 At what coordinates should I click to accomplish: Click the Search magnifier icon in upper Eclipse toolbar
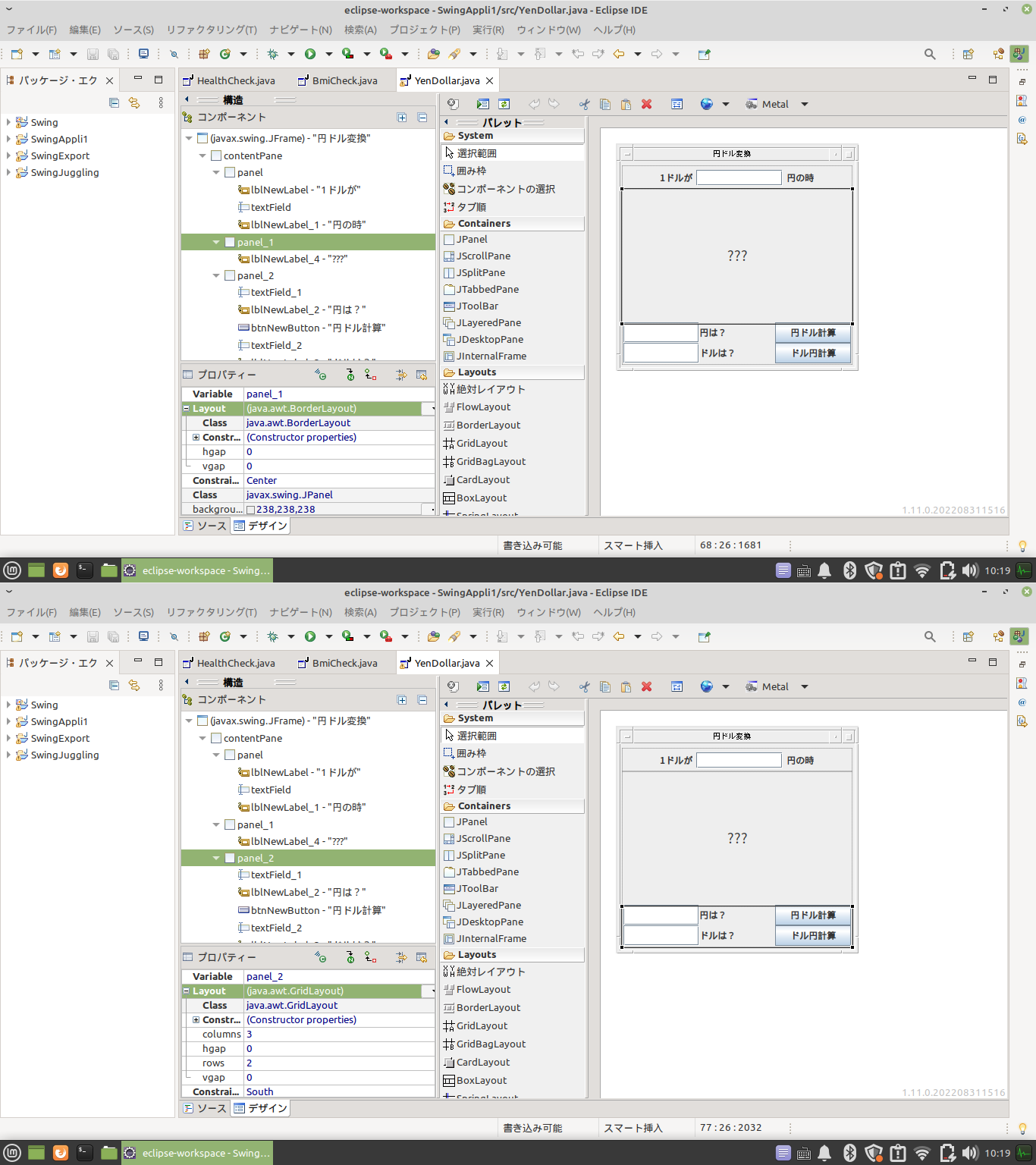click(x=930, y=54)
